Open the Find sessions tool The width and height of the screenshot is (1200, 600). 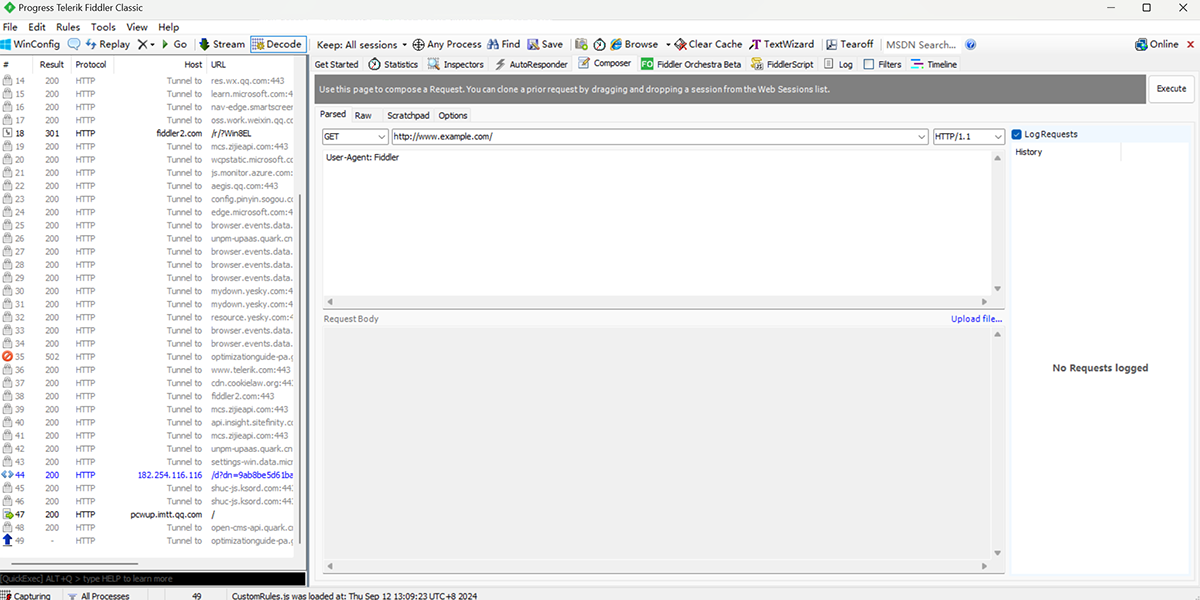(503, 44)
